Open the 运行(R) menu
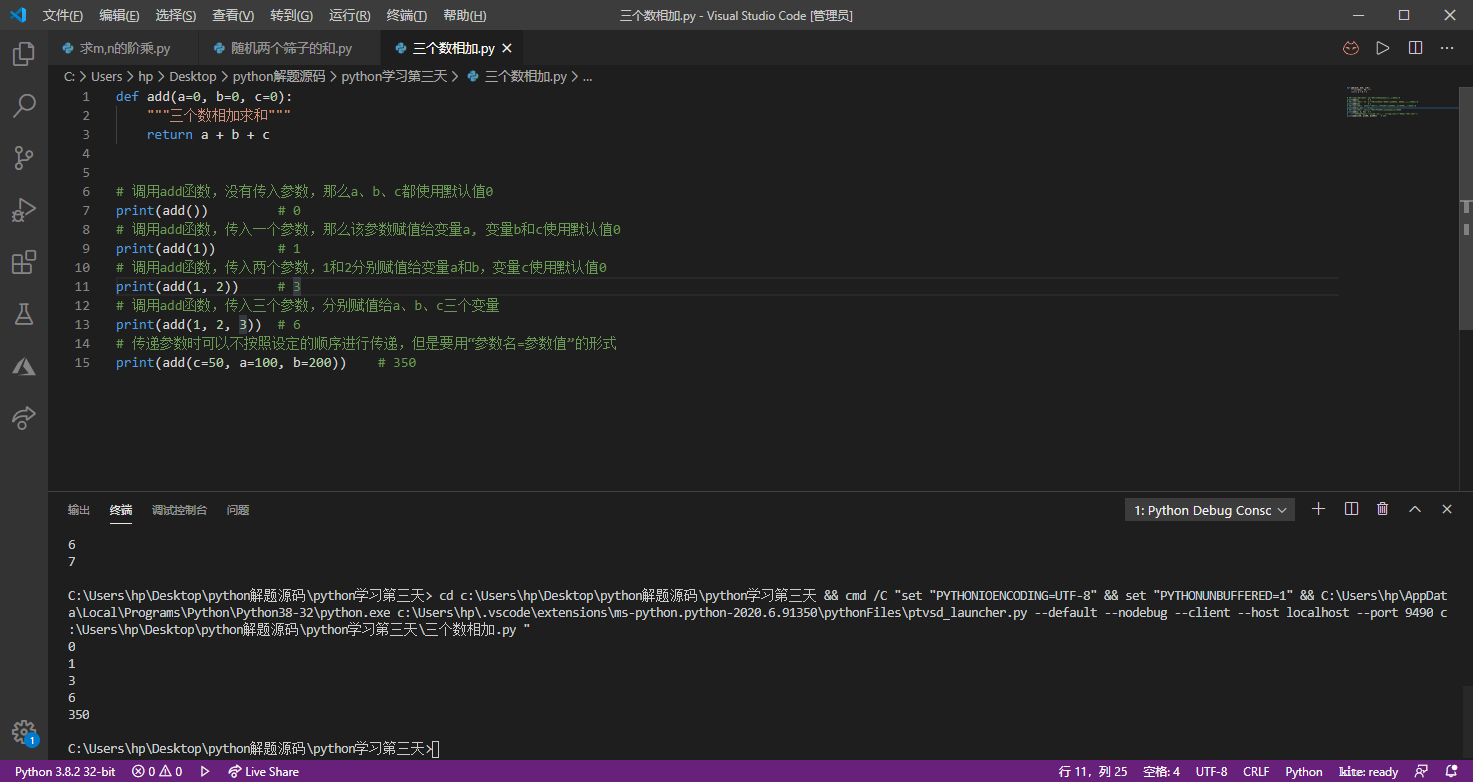The width and height of the screenshot is (1473, 782). tap(349, 16)
